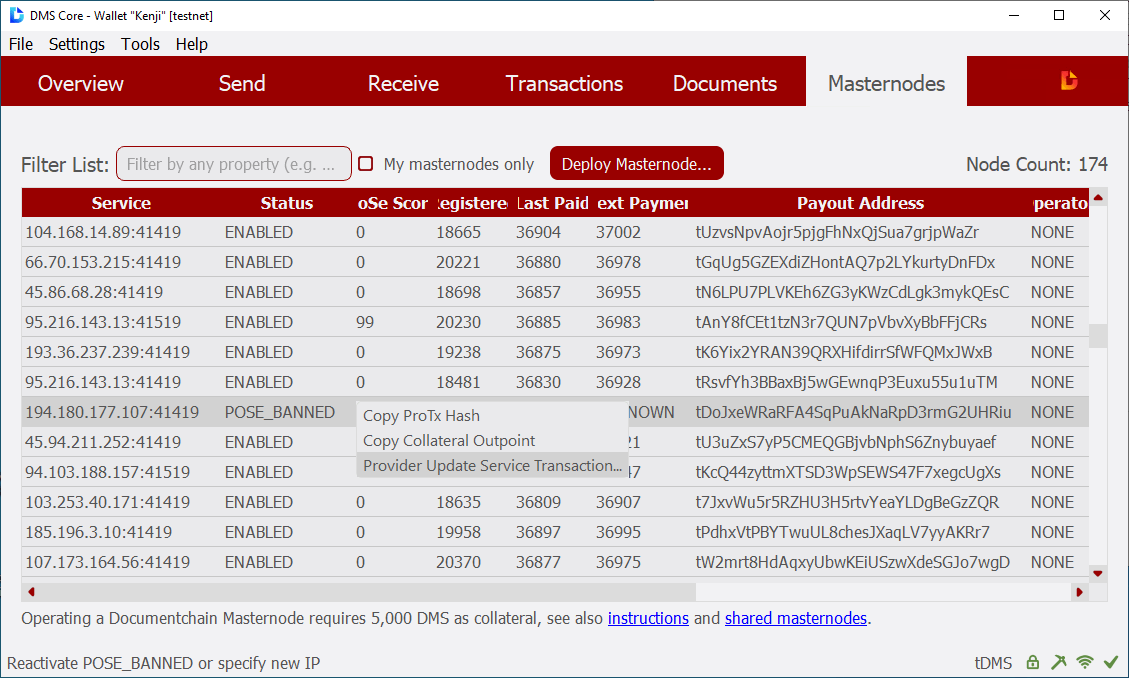Switch to the Transactions tab
This screenshot has width=1129, height=678.
coord(564,83)
